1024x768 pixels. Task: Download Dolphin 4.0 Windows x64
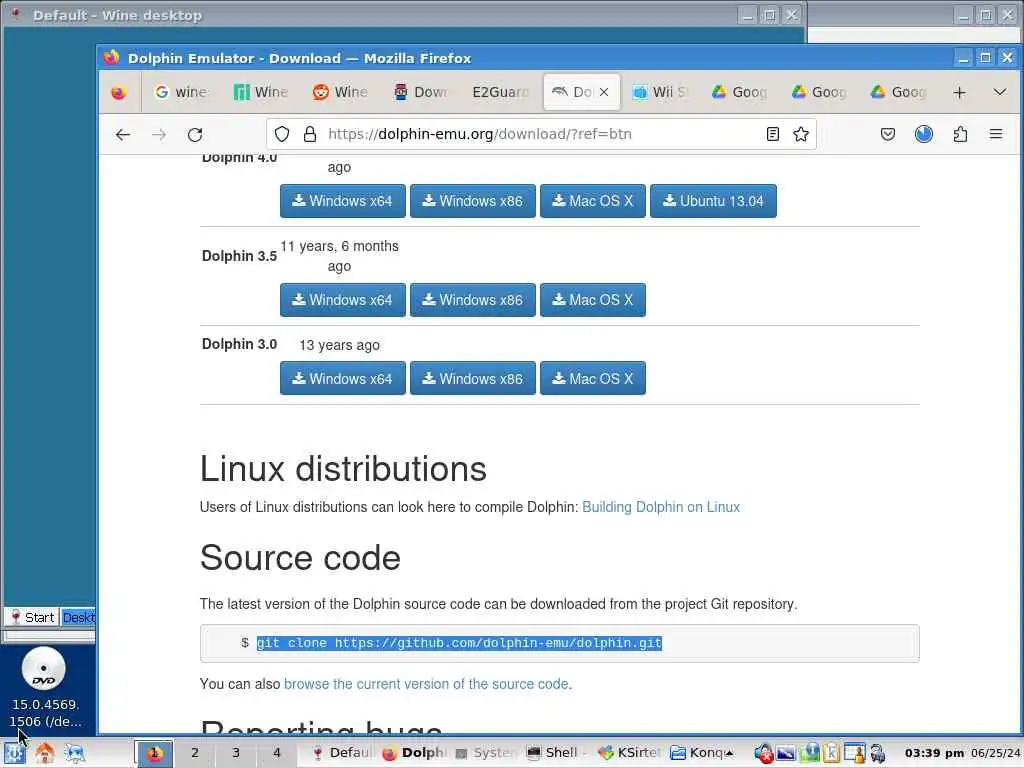pyautogui.click(x=343, y=201)
